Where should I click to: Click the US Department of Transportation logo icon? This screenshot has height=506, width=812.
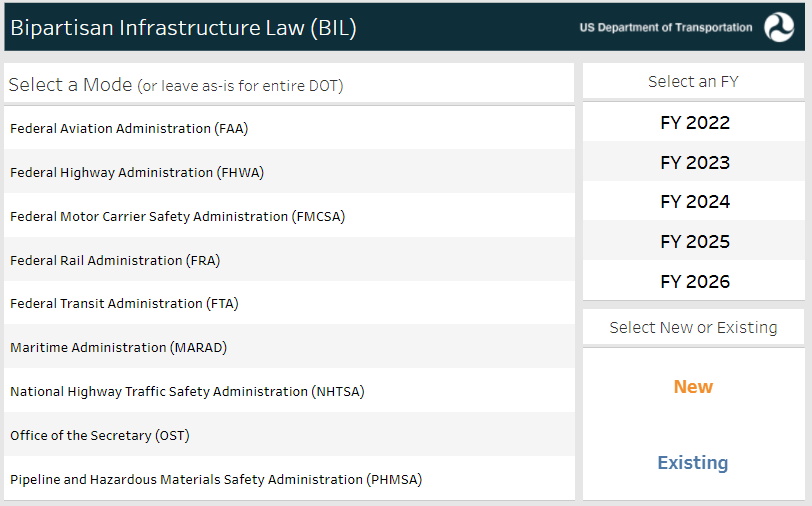click(x=778, y=28)
